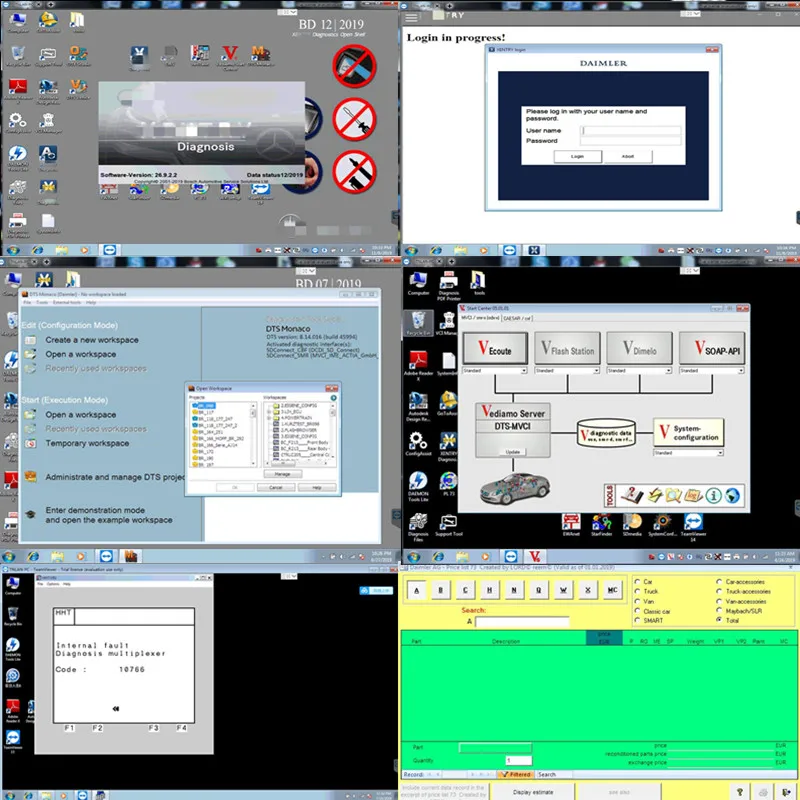
Task: Click Manage in the Open Workspace dialog
Action: 283,474
